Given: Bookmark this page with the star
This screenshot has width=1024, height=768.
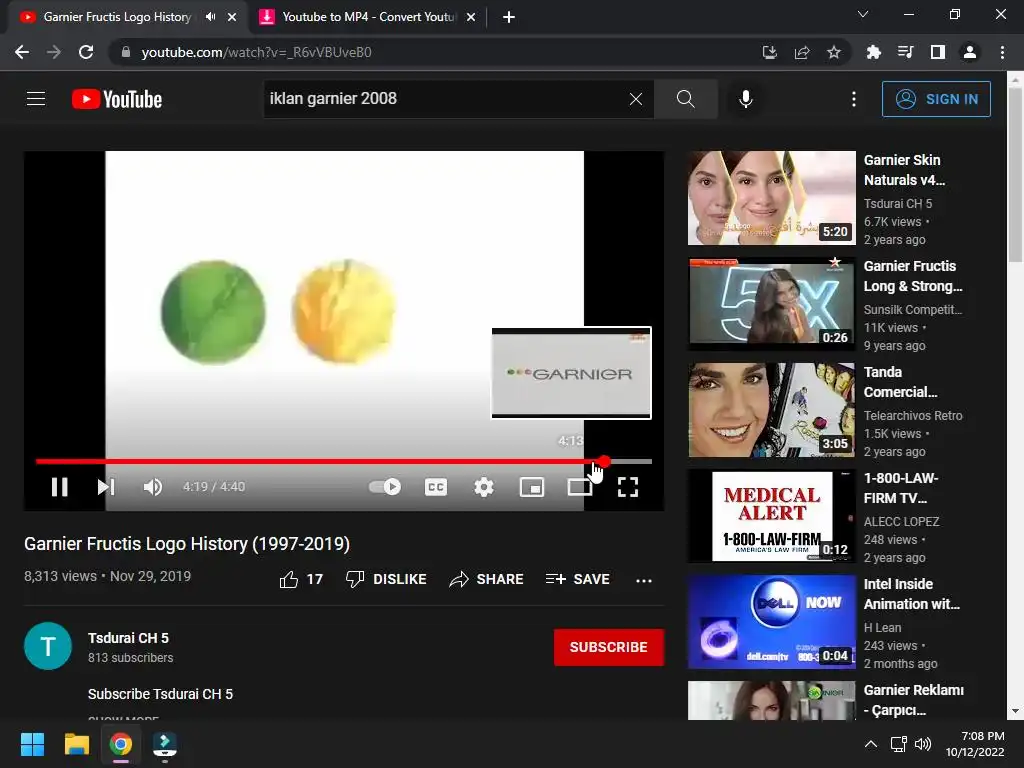Looking at the screenshot, I should (833, 52).
